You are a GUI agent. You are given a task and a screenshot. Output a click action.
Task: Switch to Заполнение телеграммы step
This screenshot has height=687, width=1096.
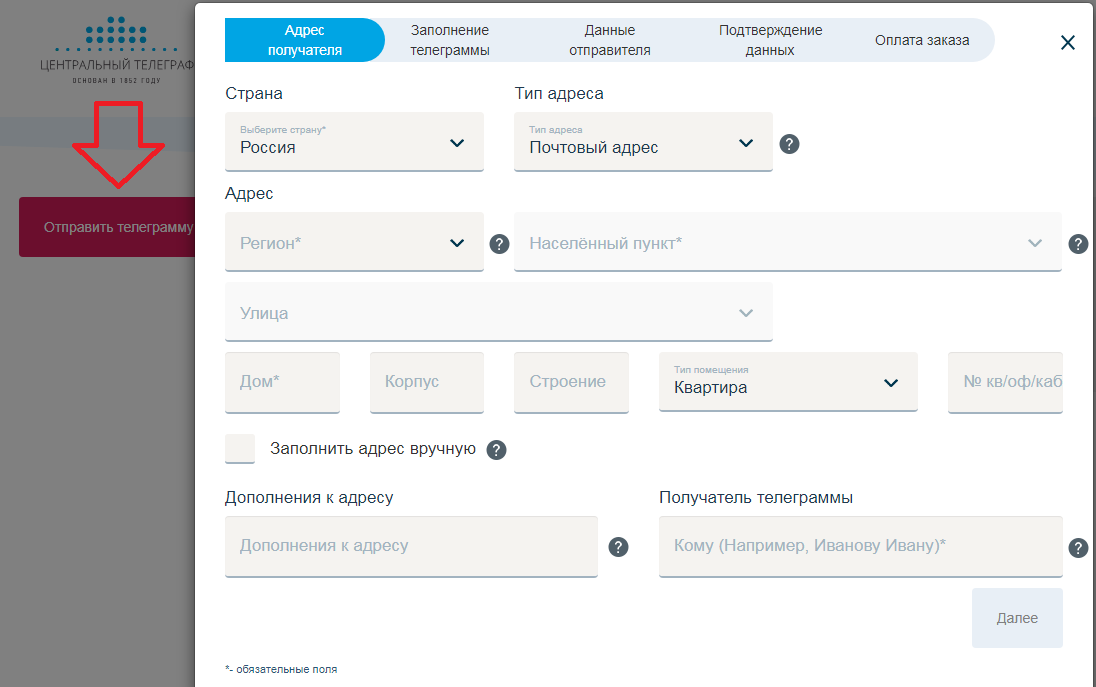450,41
